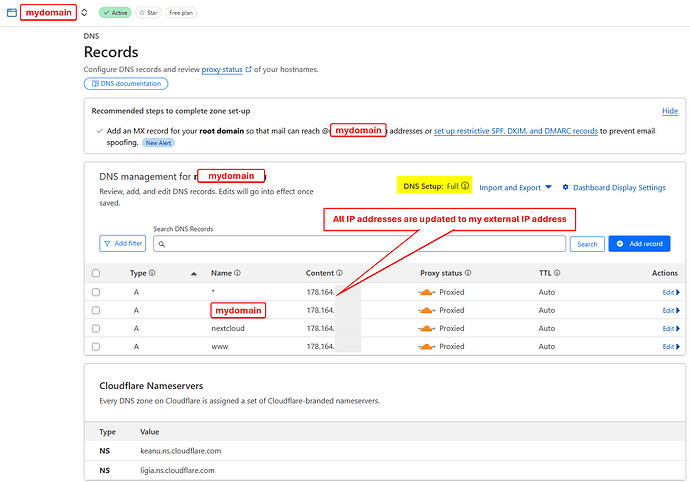Click the Content column info icon
The image size is (690, 482).
(339, 273)
